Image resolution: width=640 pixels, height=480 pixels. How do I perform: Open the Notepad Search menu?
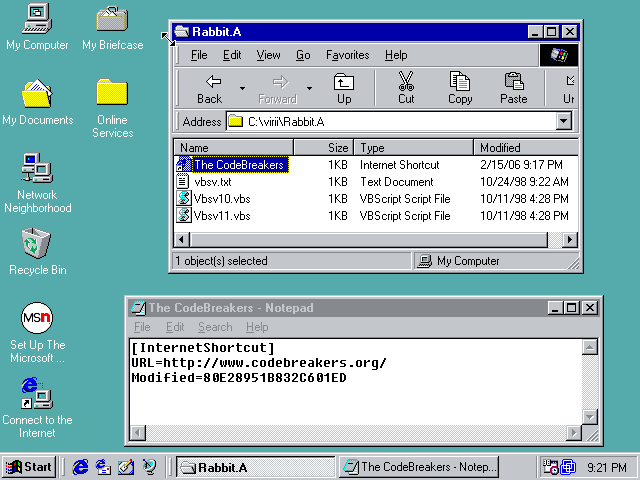click(x=215, y=327)
